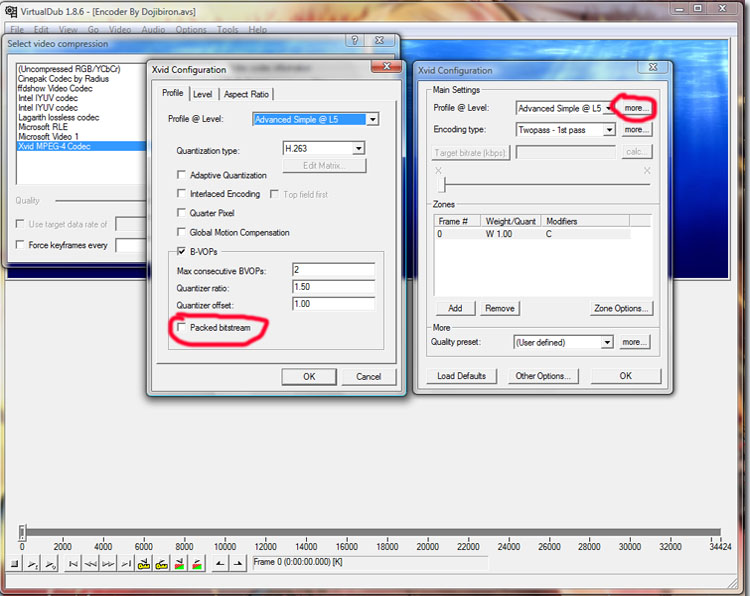Click the Load Defaults button
The width and height of the screenshot is (750, 596).
[x=461, y=376]
